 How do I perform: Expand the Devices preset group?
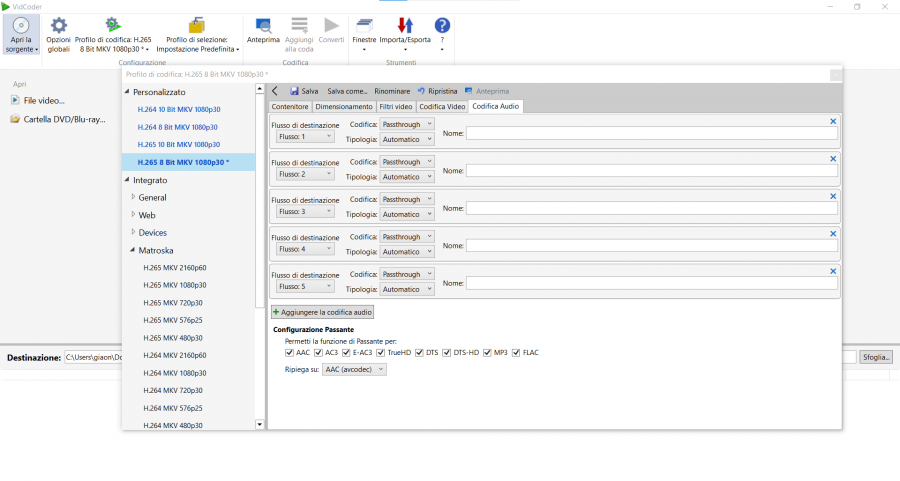click(133, 232)
